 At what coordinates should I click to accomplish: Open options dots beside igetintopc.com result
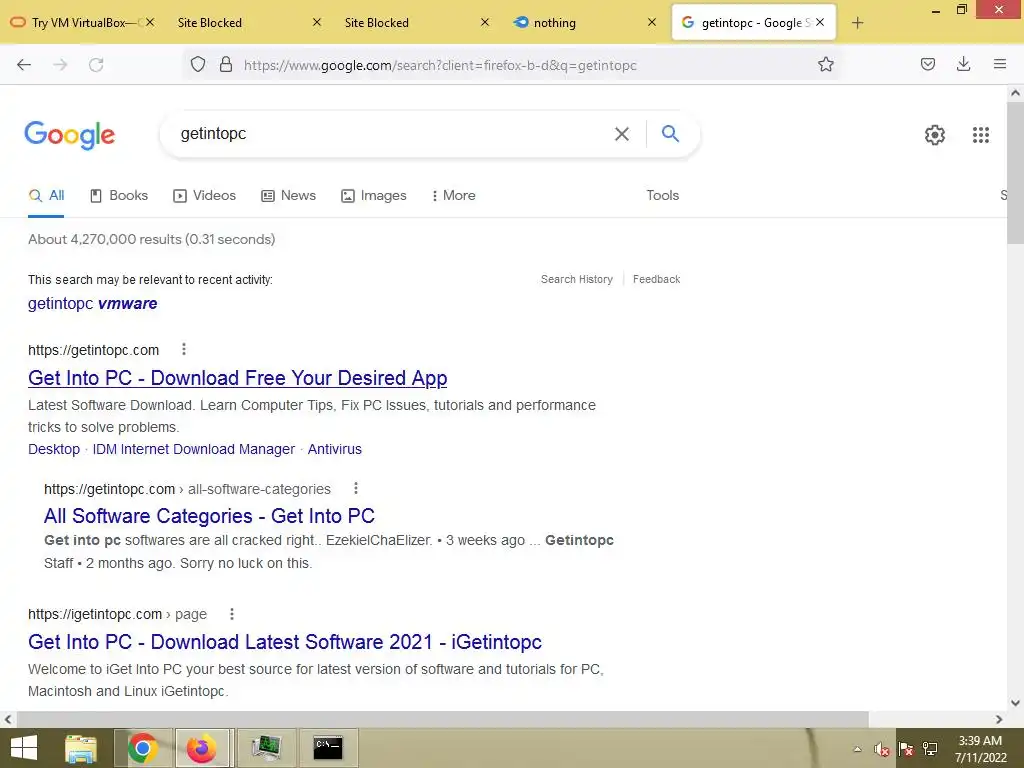tap(232, 614)
